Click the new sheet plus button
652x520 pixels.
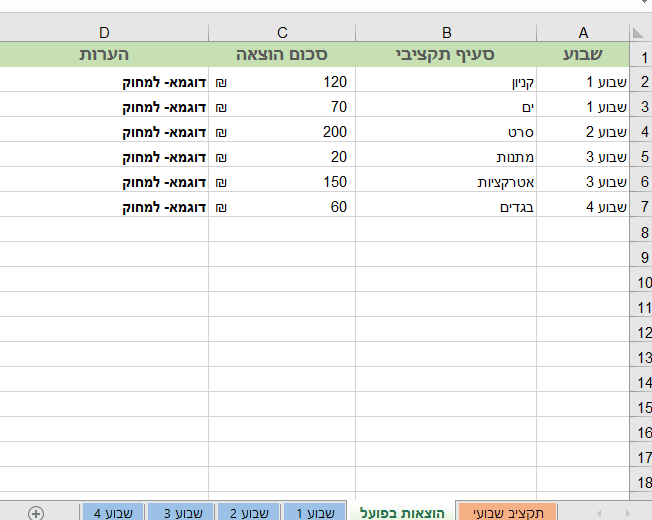tap(36, 513)
